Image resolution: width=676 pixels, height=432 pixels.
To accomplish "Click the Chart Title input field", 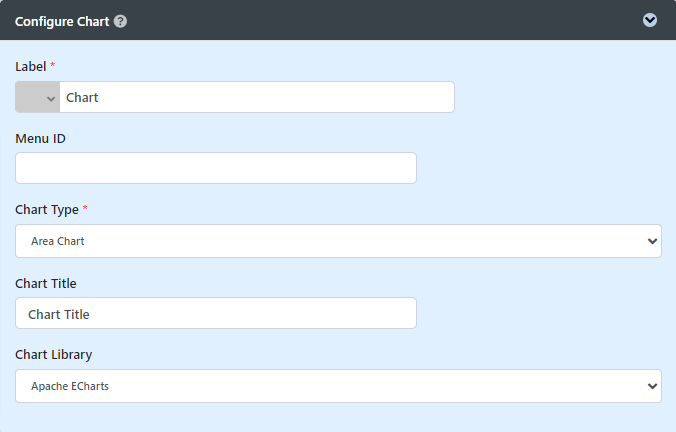I will click(x=216, y=314).
